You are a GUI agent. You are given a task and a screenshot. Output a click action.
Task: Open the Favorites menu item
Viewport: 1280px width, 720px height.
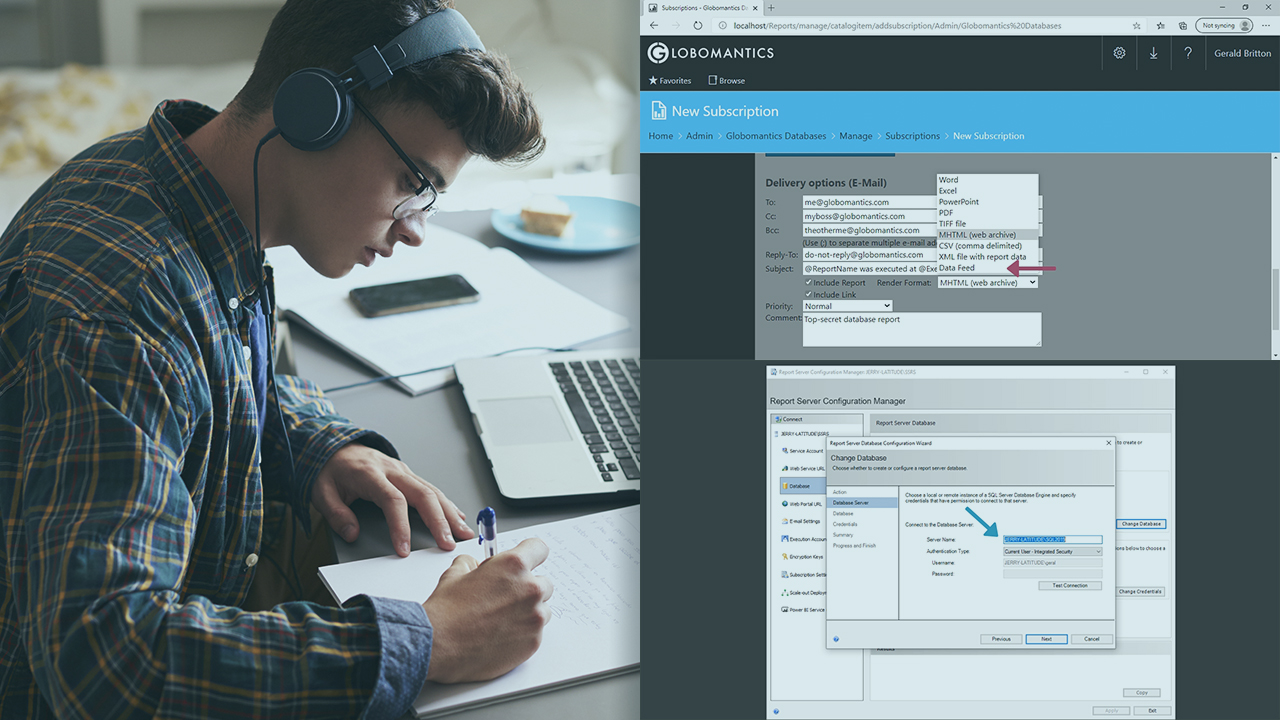tap(669, 81)
